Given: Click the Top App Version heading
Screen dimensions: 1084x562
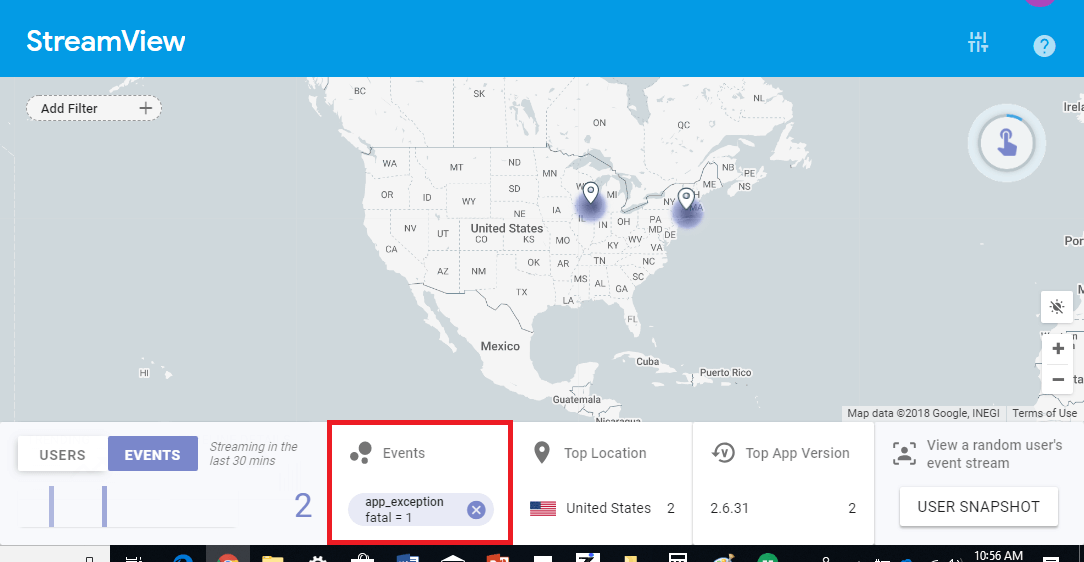Looking at the screenshot, I should (797, 453).
